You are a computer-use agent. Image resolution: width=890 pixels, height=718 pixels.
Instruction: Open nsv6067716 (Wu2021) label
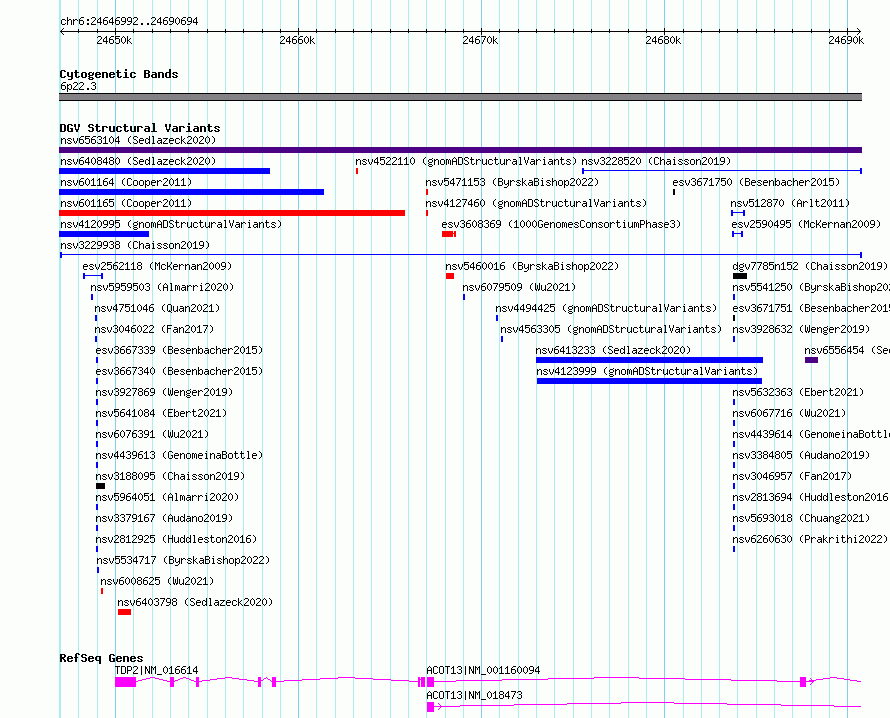(x=790, y=413)
